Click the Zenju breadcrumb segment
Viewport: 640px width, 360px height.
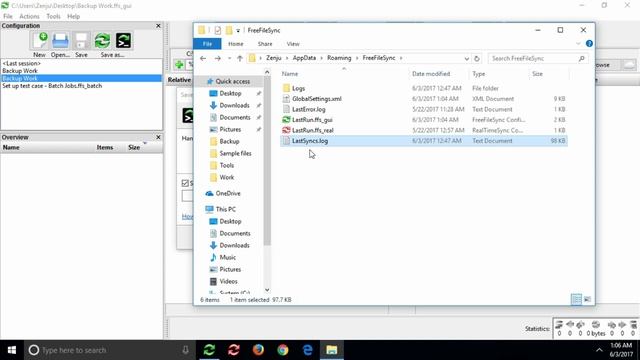(273, 58)
